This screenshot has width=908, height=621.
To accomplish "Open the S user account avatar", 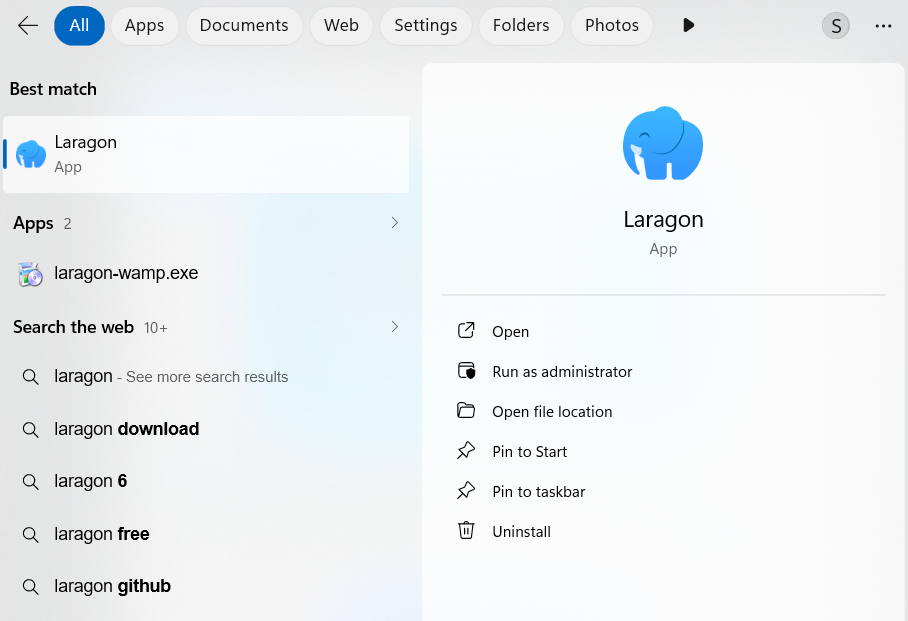I will coord(836,26).
